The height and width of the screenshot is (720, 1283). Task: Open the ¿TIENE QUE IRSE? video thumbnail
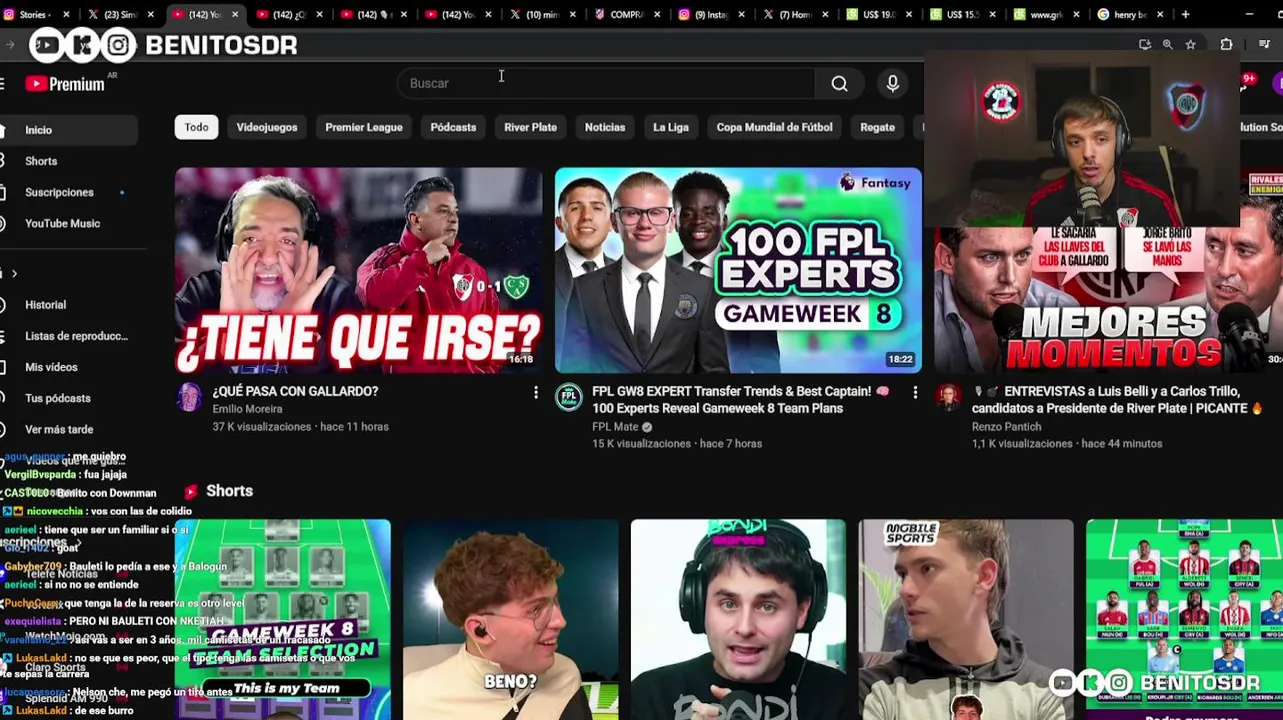[x=358, y=270]
